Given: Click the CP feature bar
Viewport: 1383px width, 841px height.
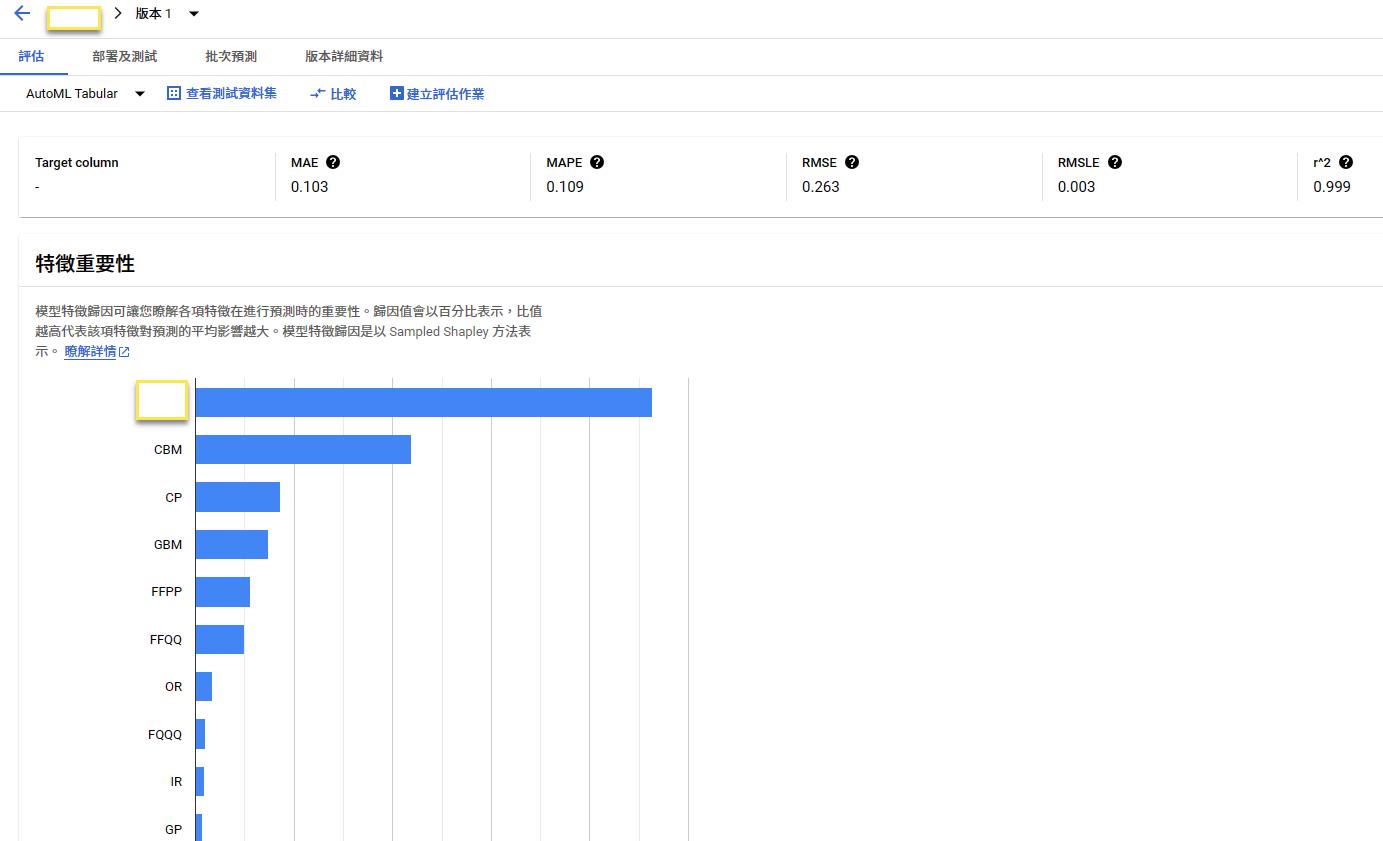Looking at the screenshot, I should [237, 497].
